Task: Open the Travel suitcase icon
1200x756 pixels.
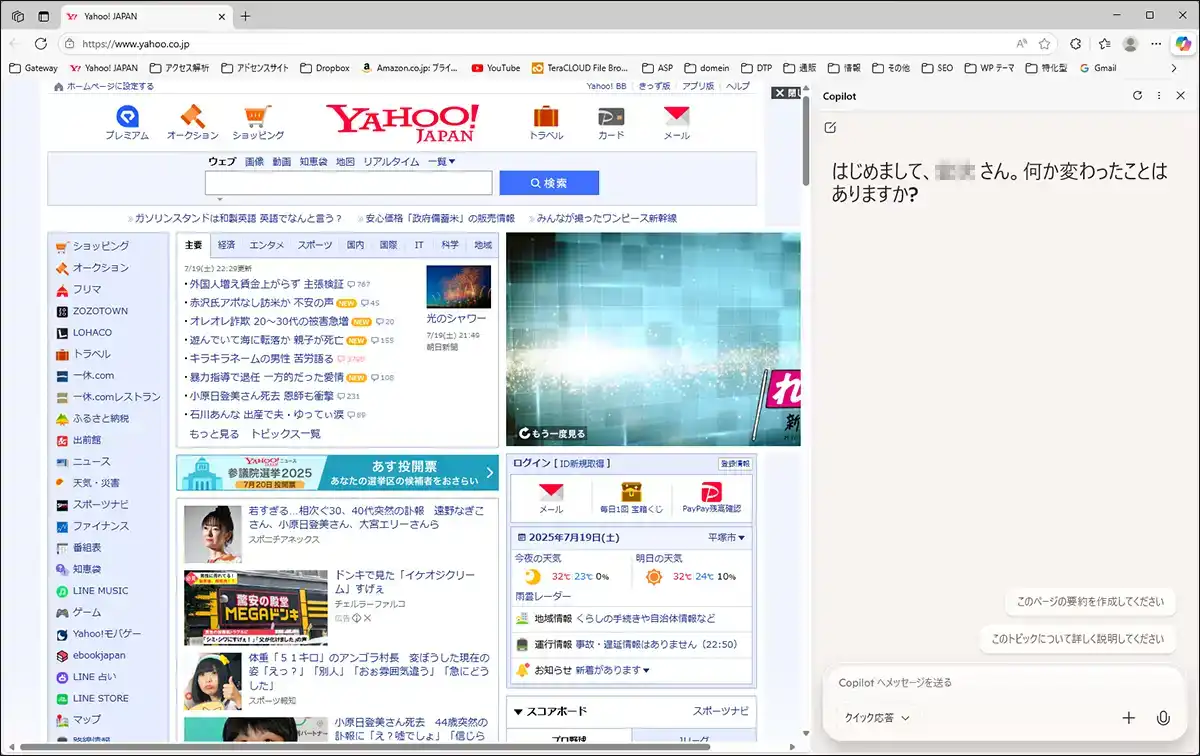Action: pos(546,116)
